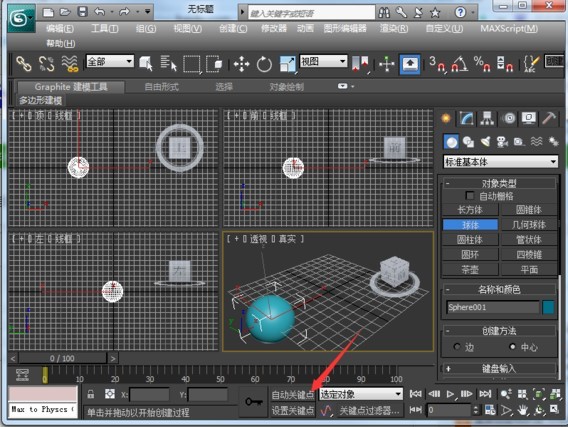568x427 pixels.
Task: Open the reference coordinate 视图 dropdown
Action: [323, 61]
